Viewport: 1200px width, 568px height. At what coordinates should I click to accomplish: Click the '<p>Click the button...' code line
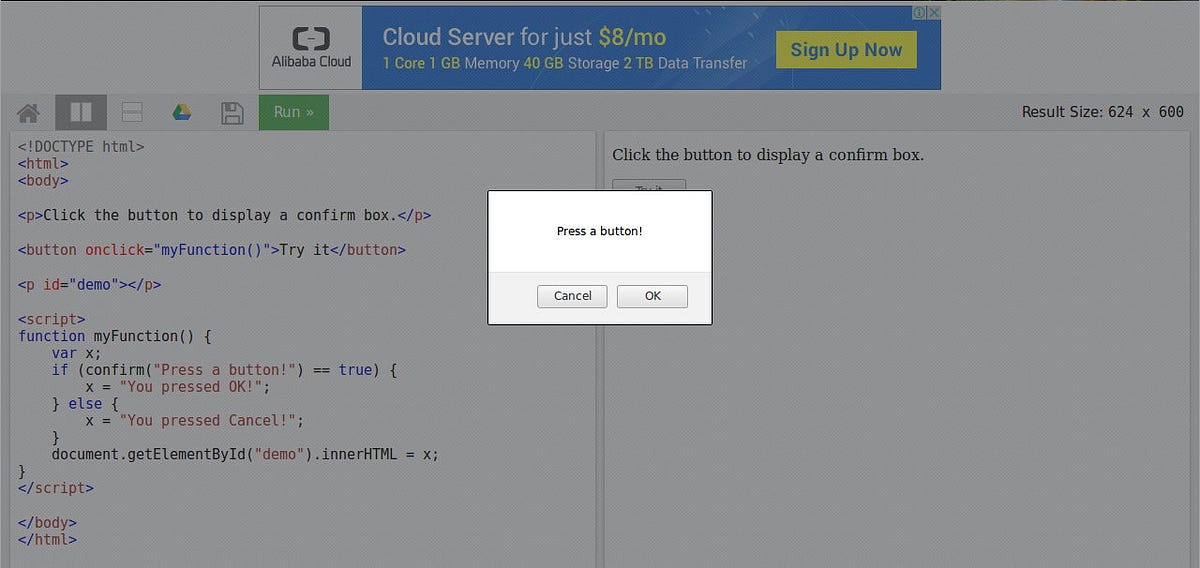[225, 216]
